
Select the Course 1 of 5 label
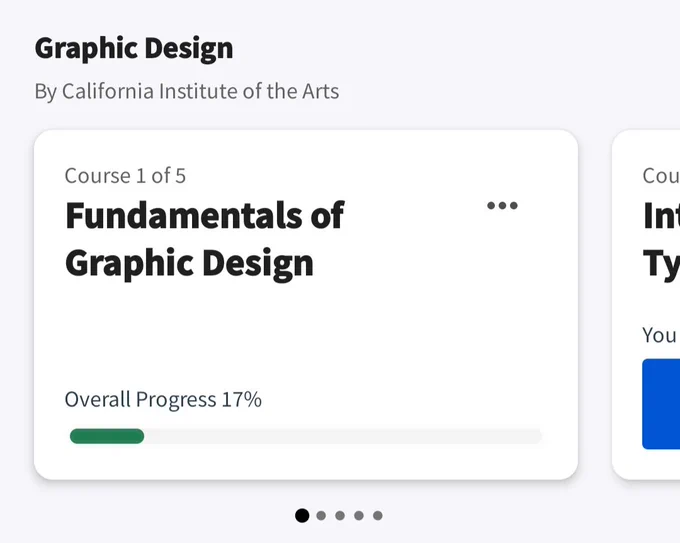point(125,176)
